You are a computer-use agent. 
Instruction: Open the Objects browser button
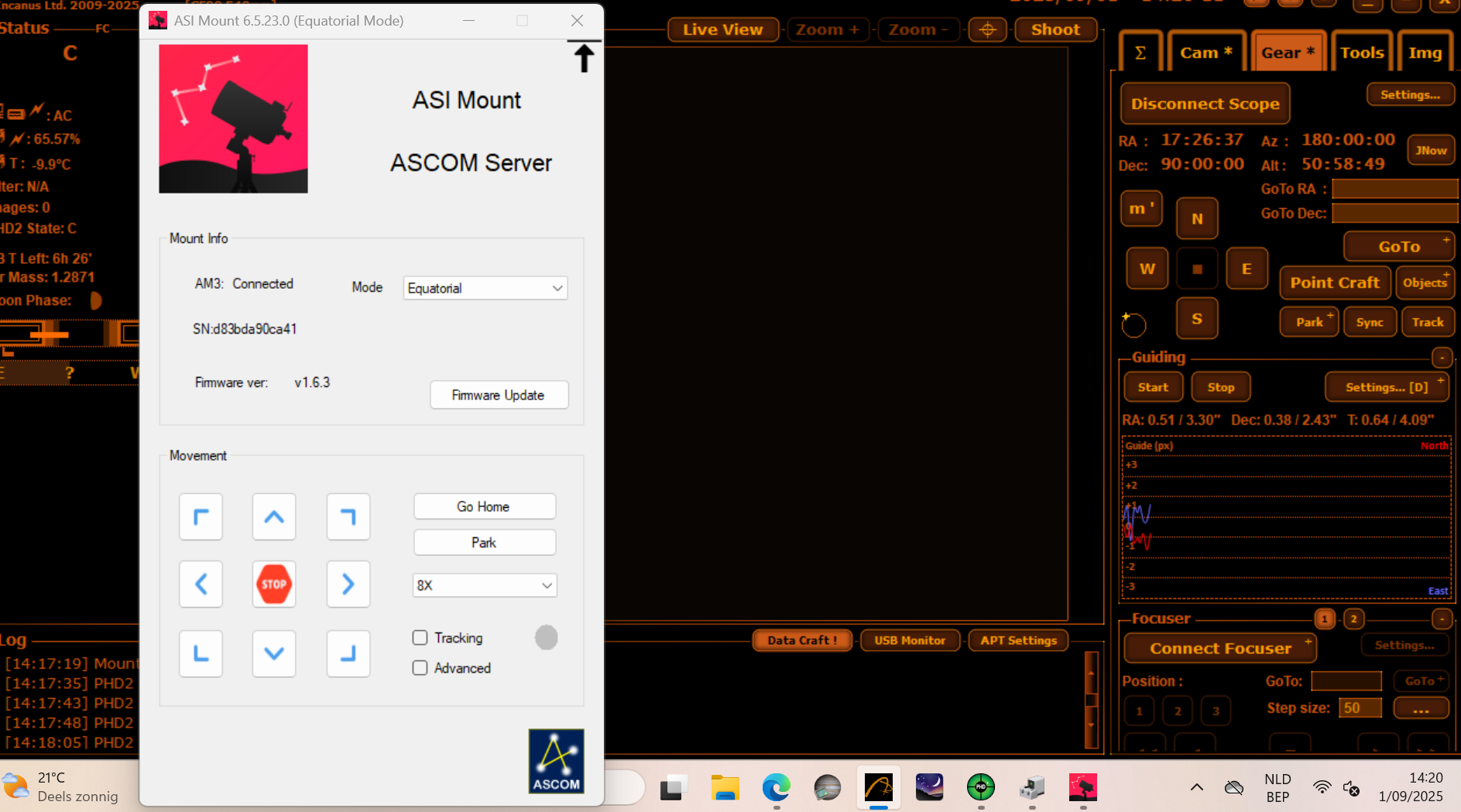pyautogui.click(x=1425, y=283)
